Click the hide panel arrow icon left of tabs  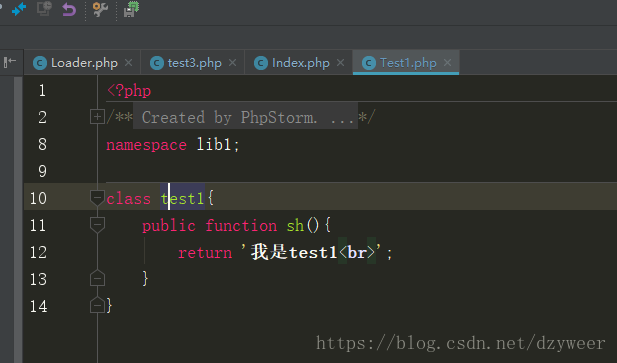(10, 62)
